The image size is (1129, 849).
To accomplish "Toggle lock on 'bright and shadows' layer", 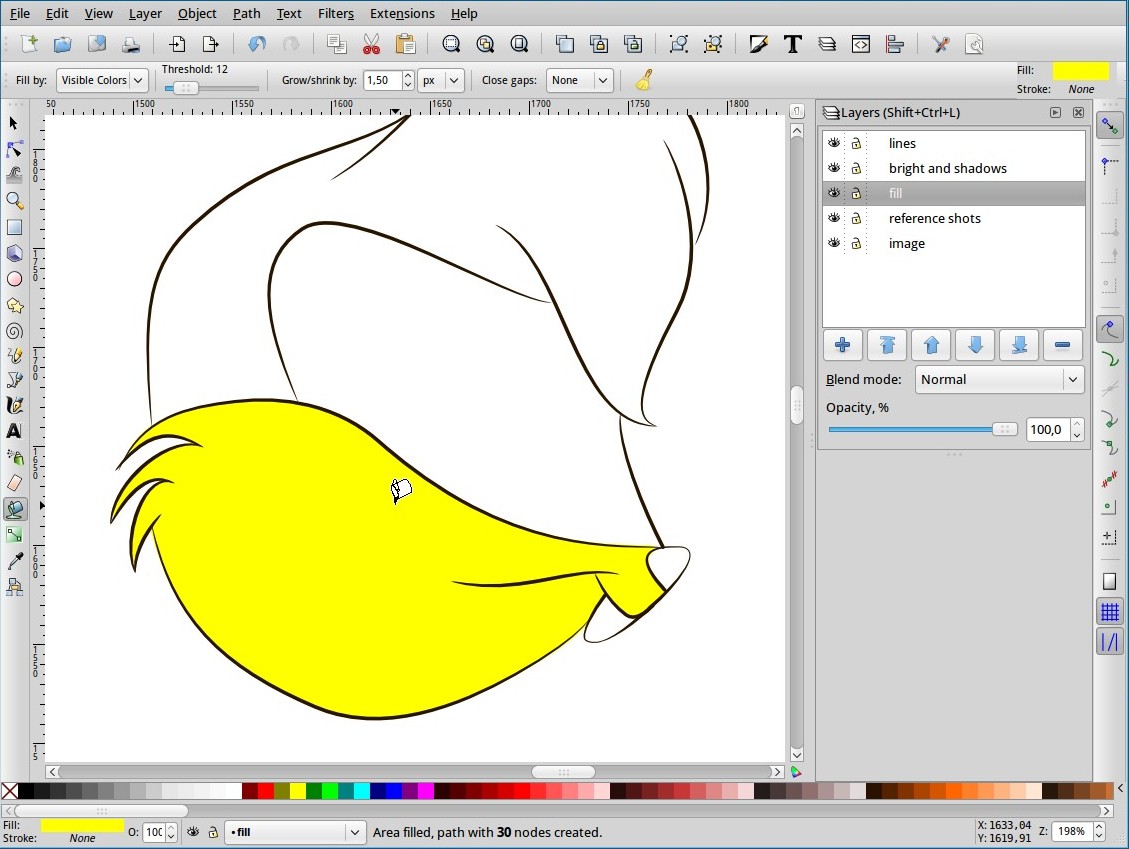I will click(856, 168).
